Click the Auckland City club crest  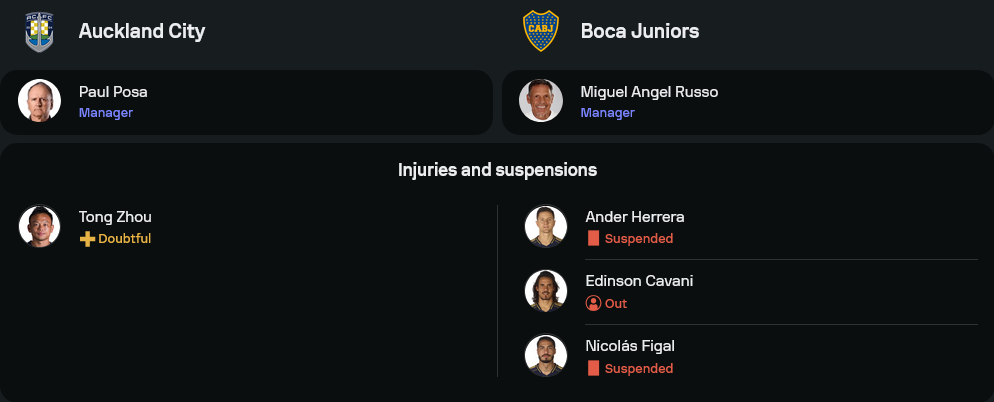coord(39,31)
